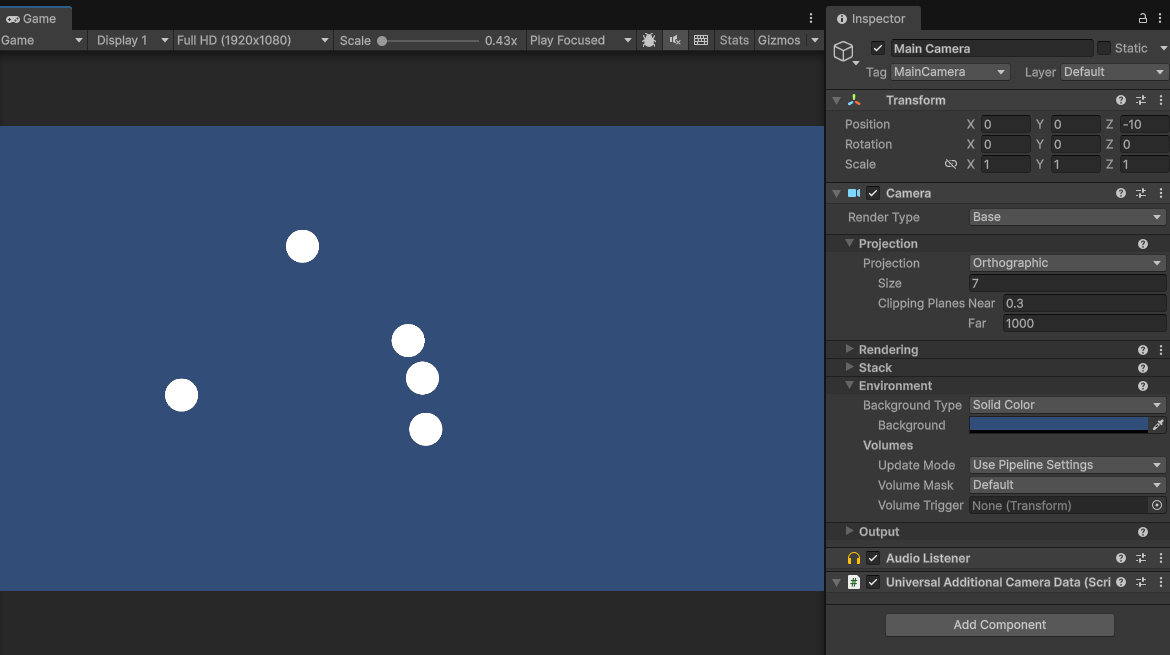Image resolution: width=1170 pixels, height=655 pixels.
Task: Toggle the Scale constrain proportions link icon
Action: (x=951, y=164)
